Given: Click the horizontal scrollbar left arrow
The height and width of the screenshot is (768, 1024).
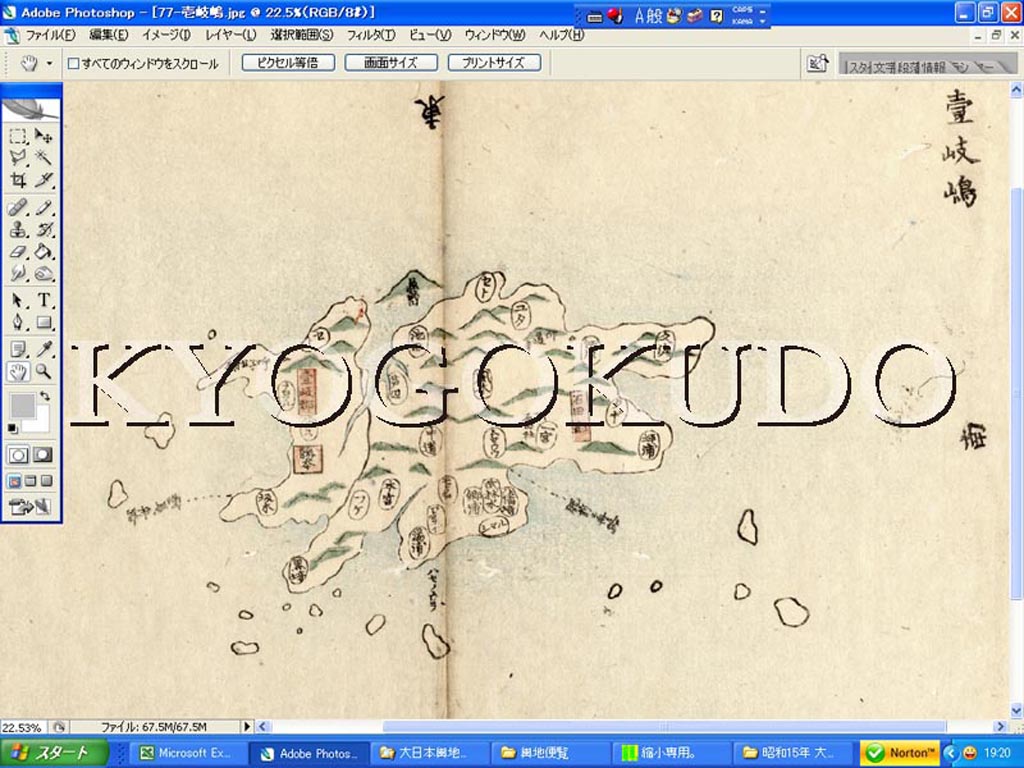Looking at the screenshot, I should 263,726.
